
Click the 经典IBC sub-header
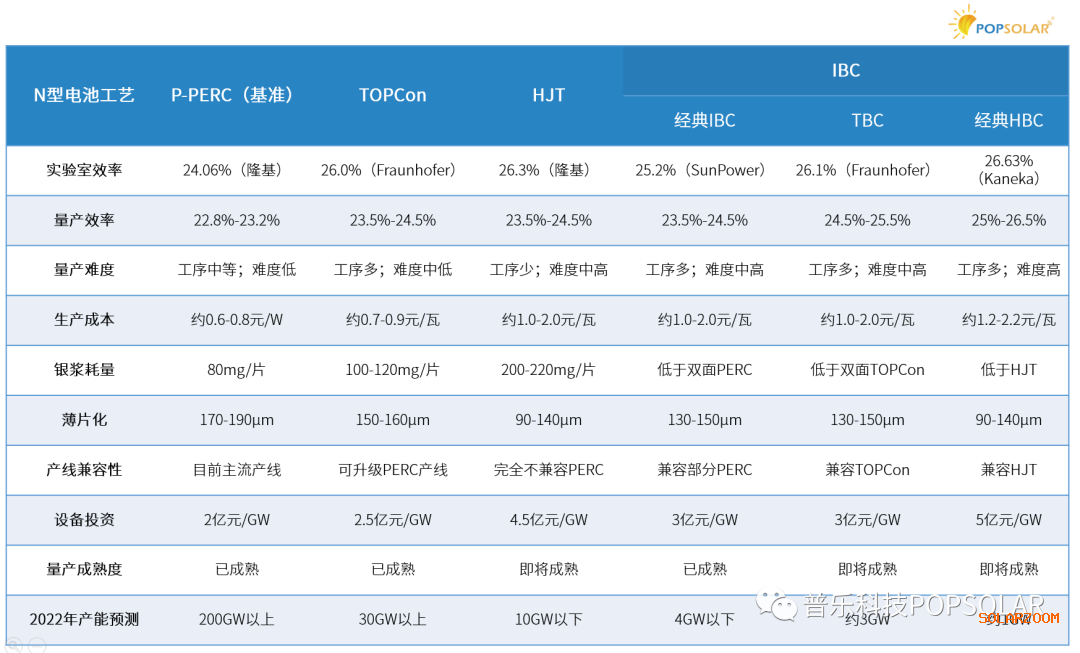click(704, 120)
